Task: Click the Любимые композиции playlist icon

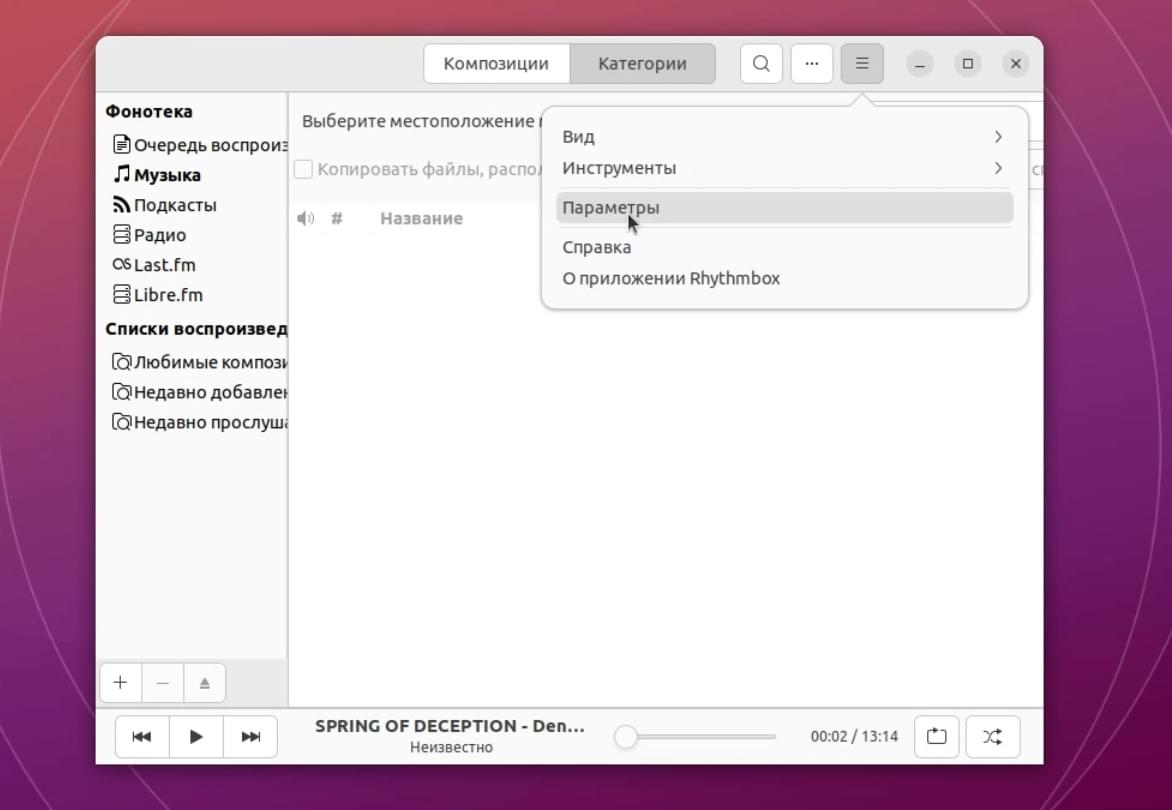Action: point(121,362)
